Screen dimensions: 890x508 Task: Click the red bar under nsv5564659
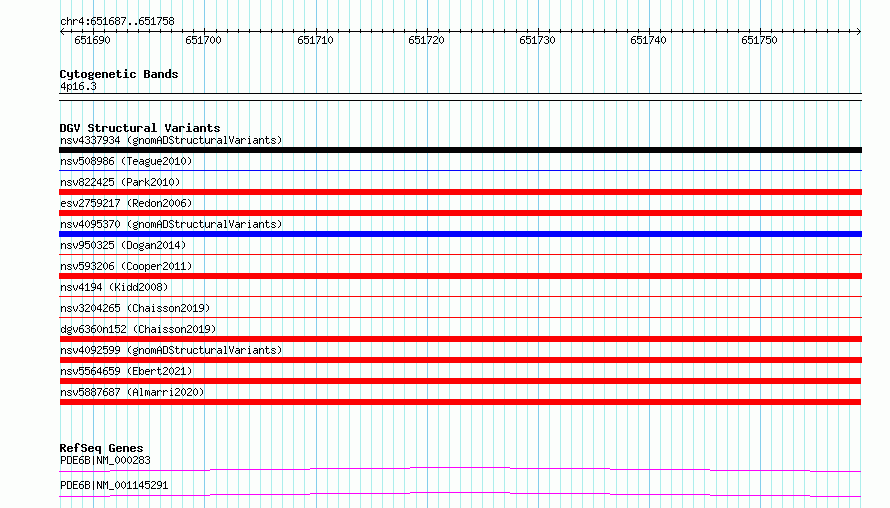[460, 381]
